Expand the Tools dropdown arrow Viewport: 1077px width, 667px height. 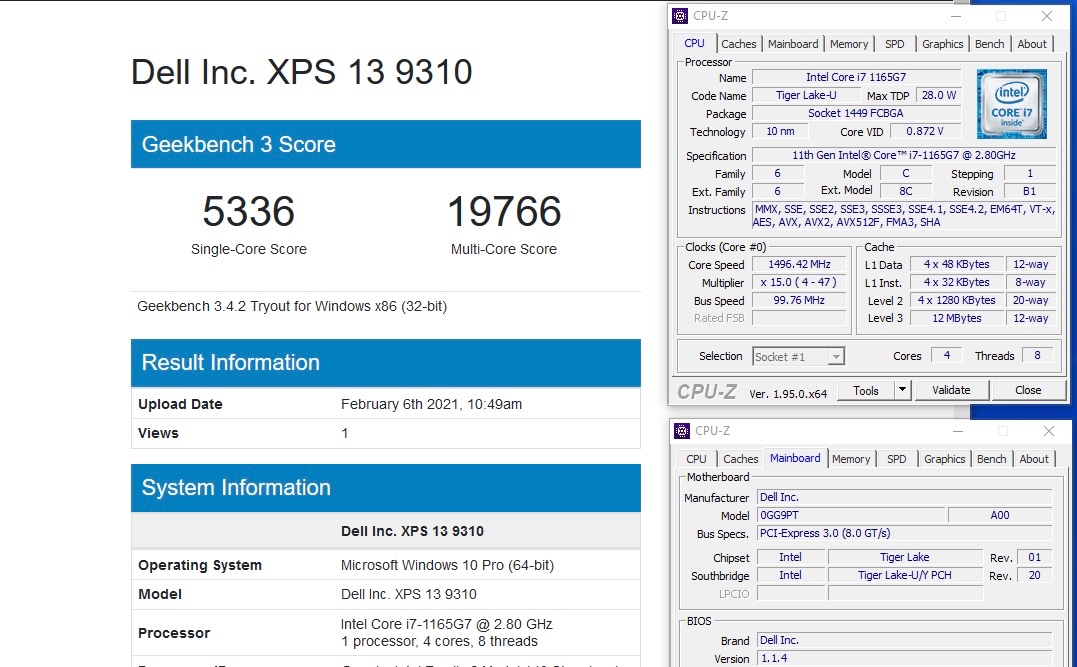903,390
